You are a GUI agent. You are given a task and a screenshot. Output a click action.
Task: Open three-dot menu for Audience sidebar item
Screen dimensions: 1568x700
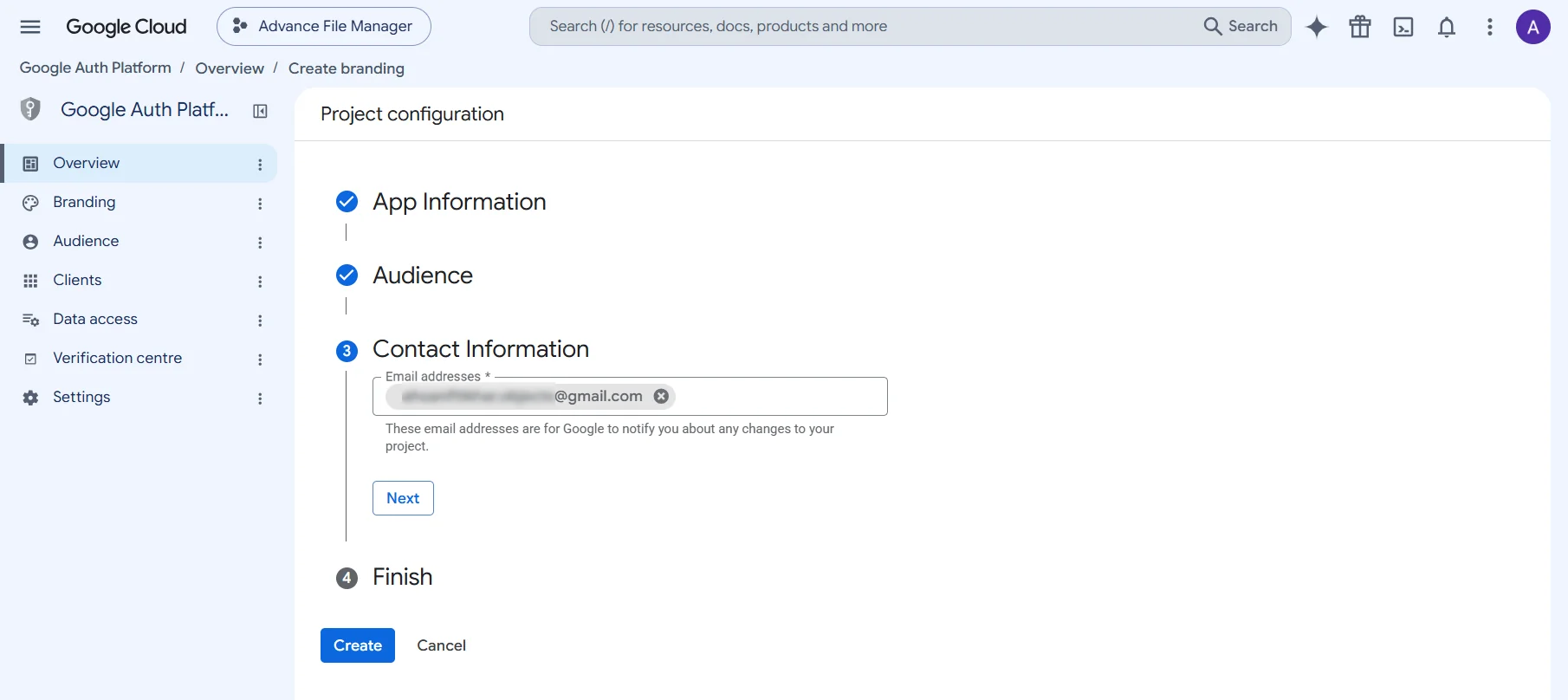click(260, 242)
